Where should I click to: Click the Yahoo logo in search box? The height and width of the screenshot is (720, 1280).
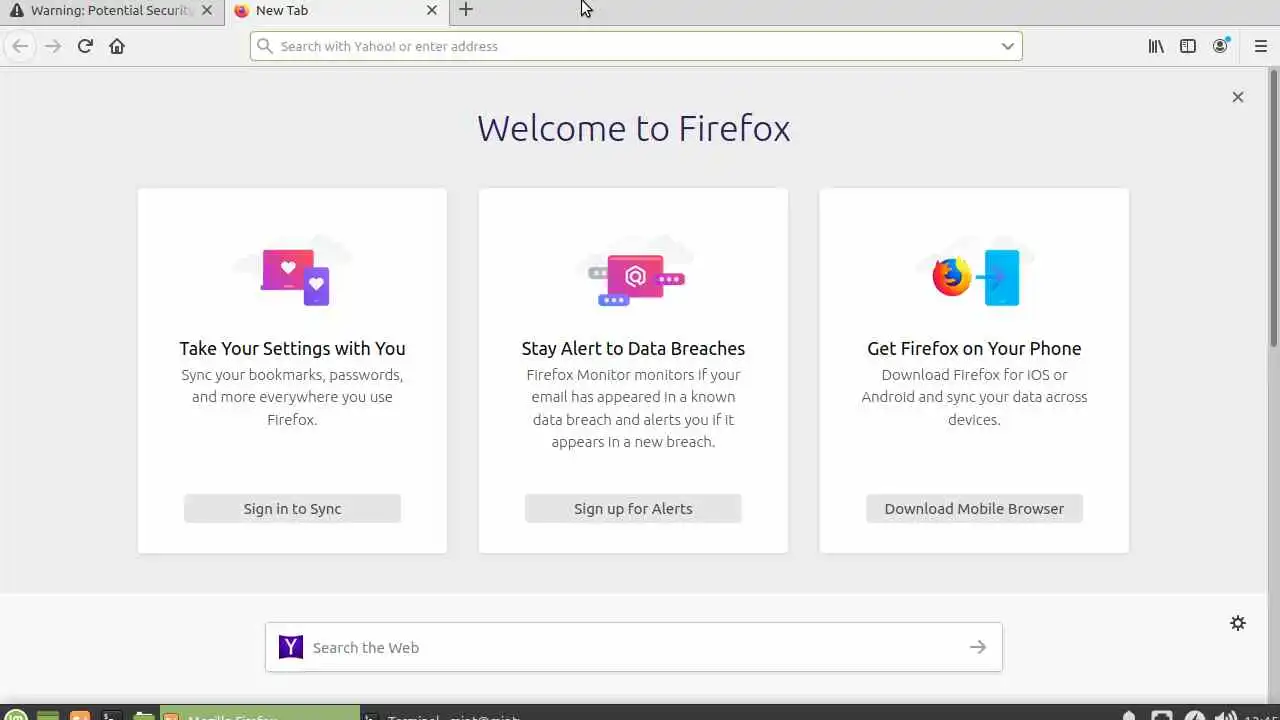tap(291, 647)
